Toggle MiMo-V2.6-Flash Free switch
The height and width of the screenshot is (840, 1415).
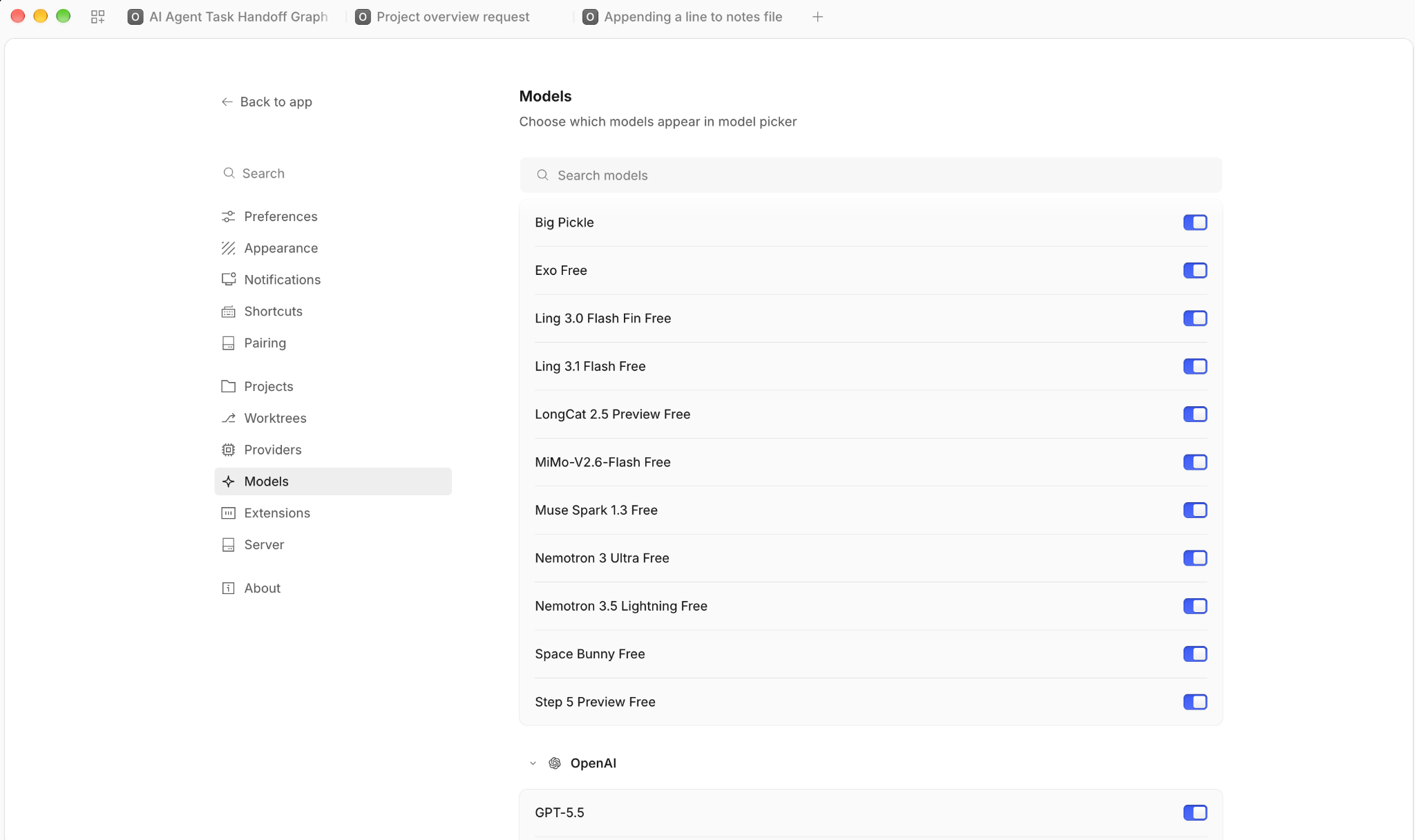click(1195, 462)
